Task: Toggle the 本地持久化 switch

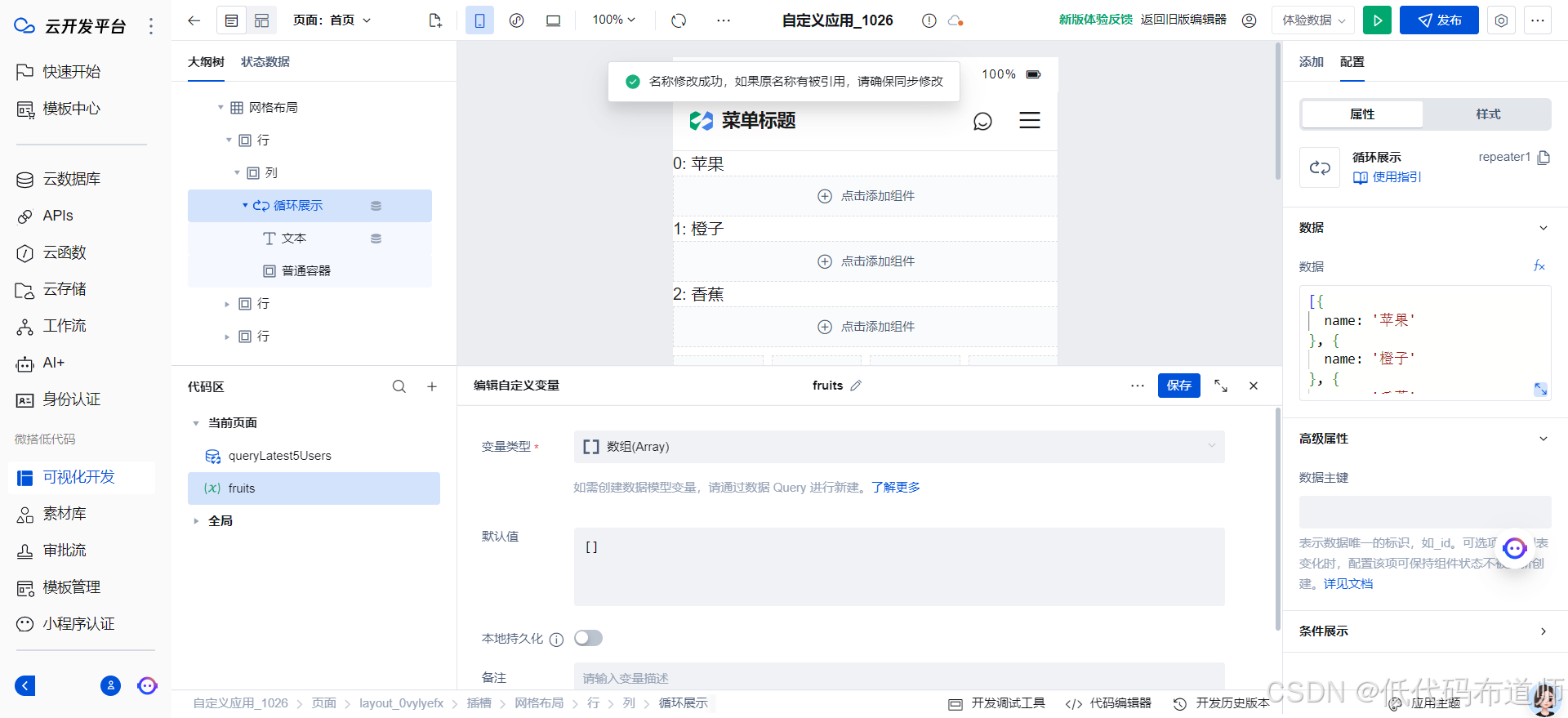Action: pyautogui.click(x=588, y=638)
